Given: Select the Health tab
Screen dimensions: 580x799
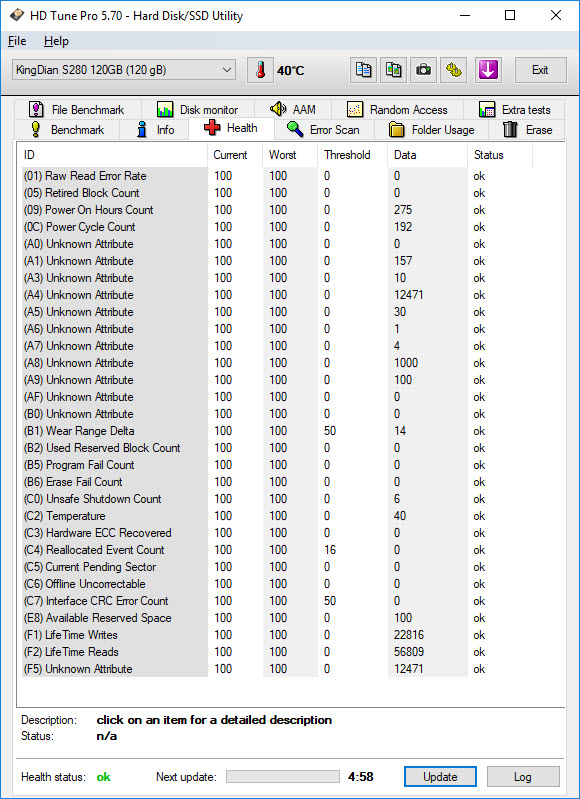Looking at the screenshot, I should tap(231, 128).
